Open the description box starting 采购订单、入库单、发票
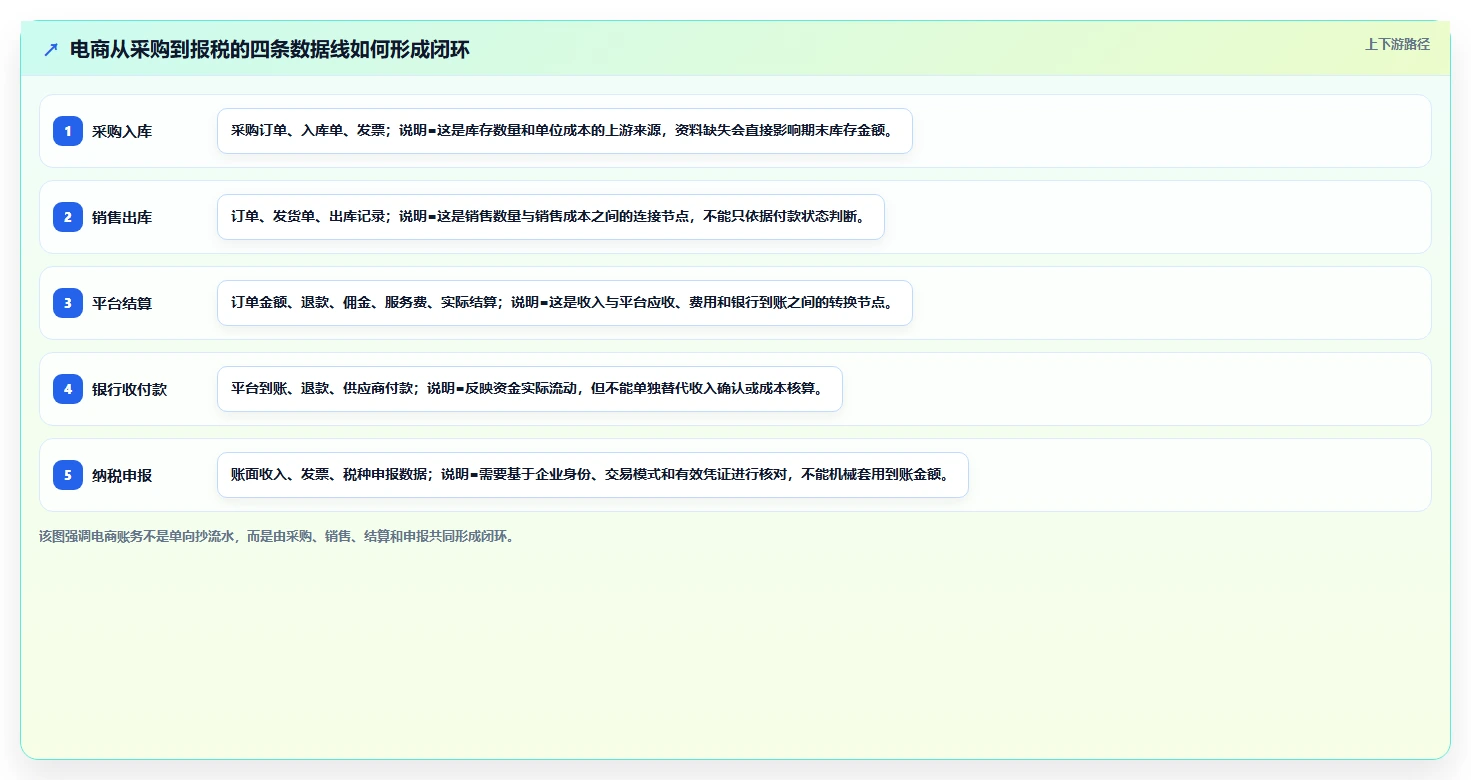1471x780 pixels. click(x=565, y=131)
